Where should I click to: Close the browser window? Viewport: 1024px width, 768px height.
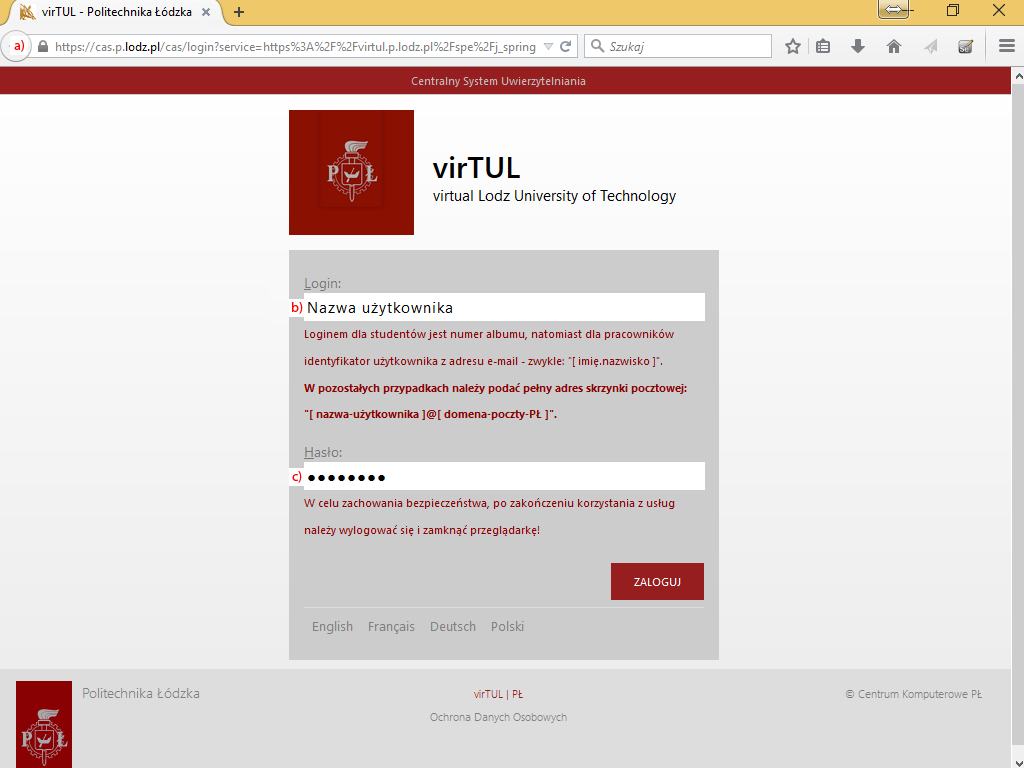pos(999,10)
